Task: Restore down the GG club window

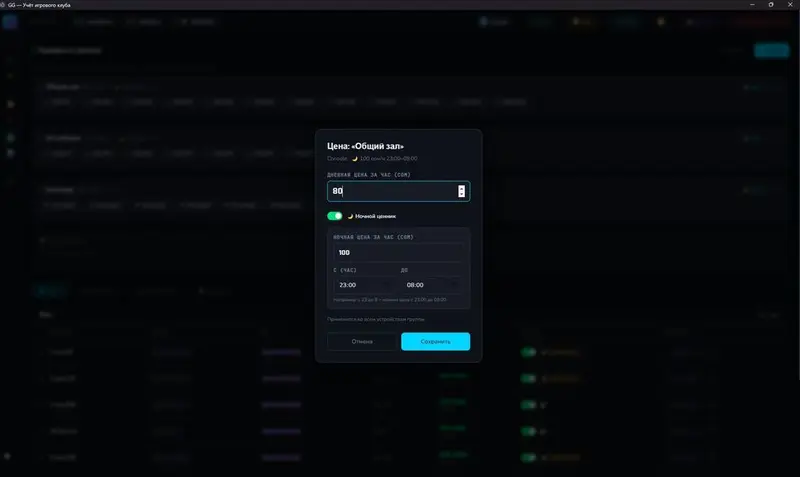Action: (x=771, y=5)
